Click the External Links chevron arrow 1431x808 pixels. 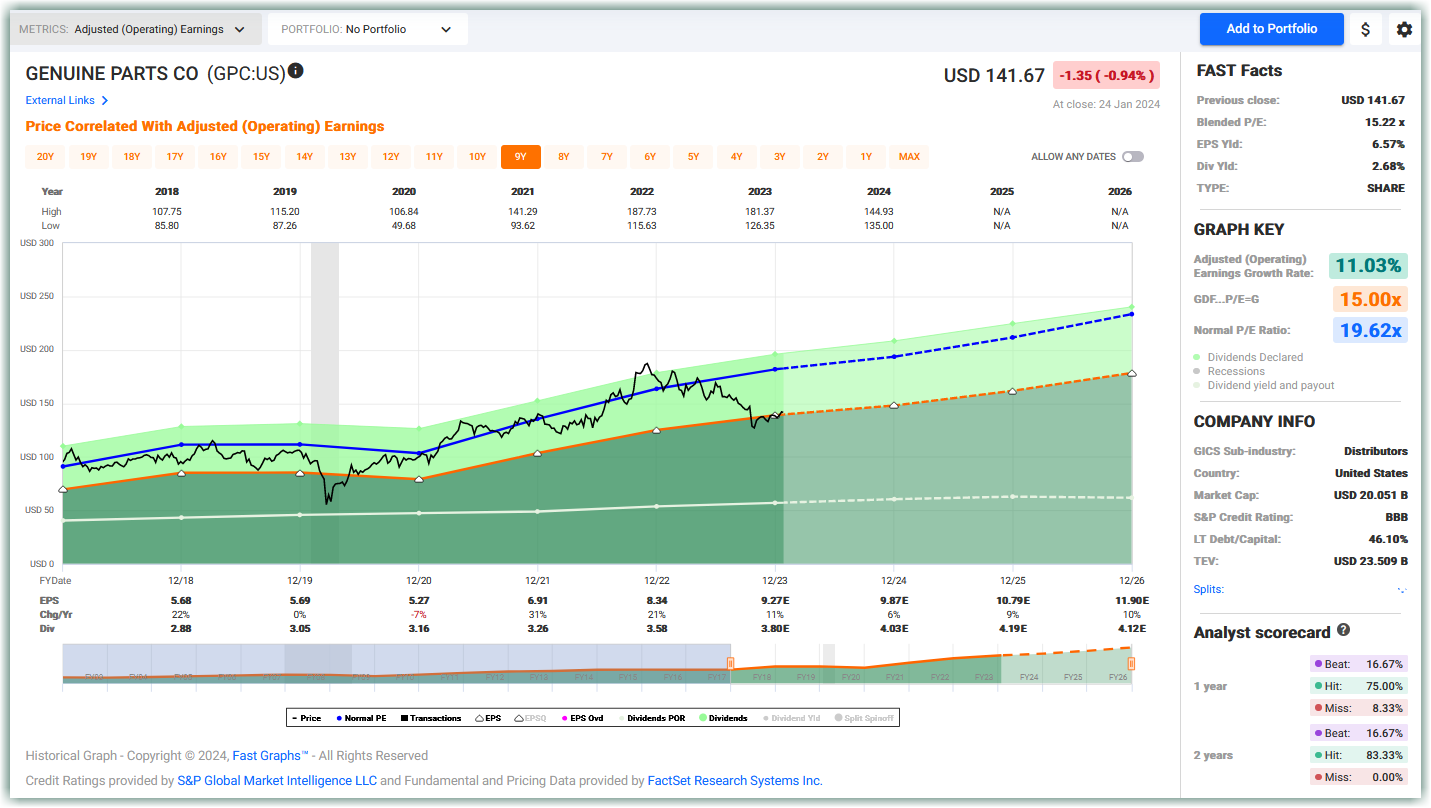click(x=105, y=101)
